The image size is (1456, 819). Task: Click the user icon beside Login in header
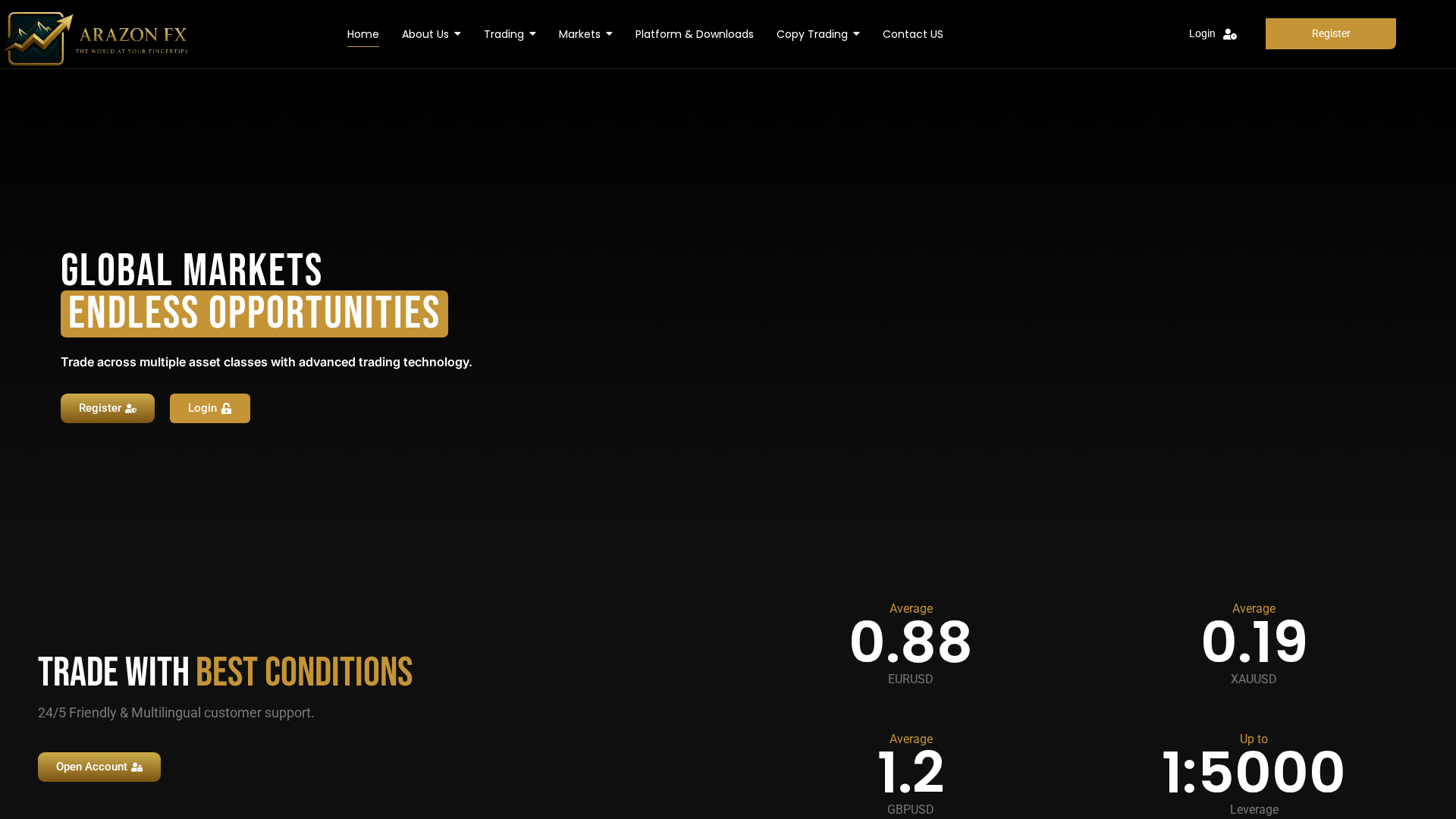[1230, 35]
